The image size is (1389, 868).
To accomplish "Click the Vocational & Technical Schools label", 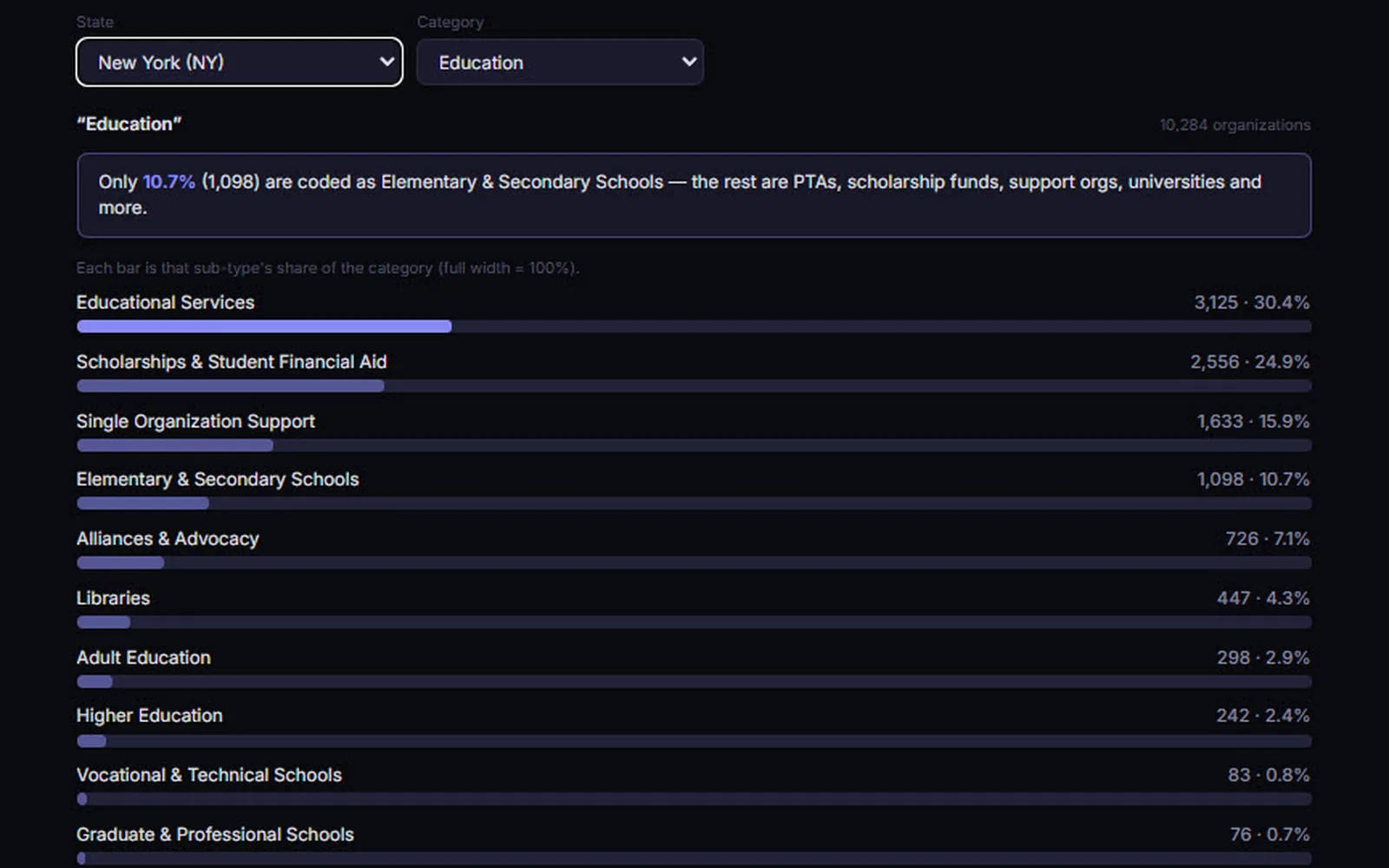I will 209,775.
